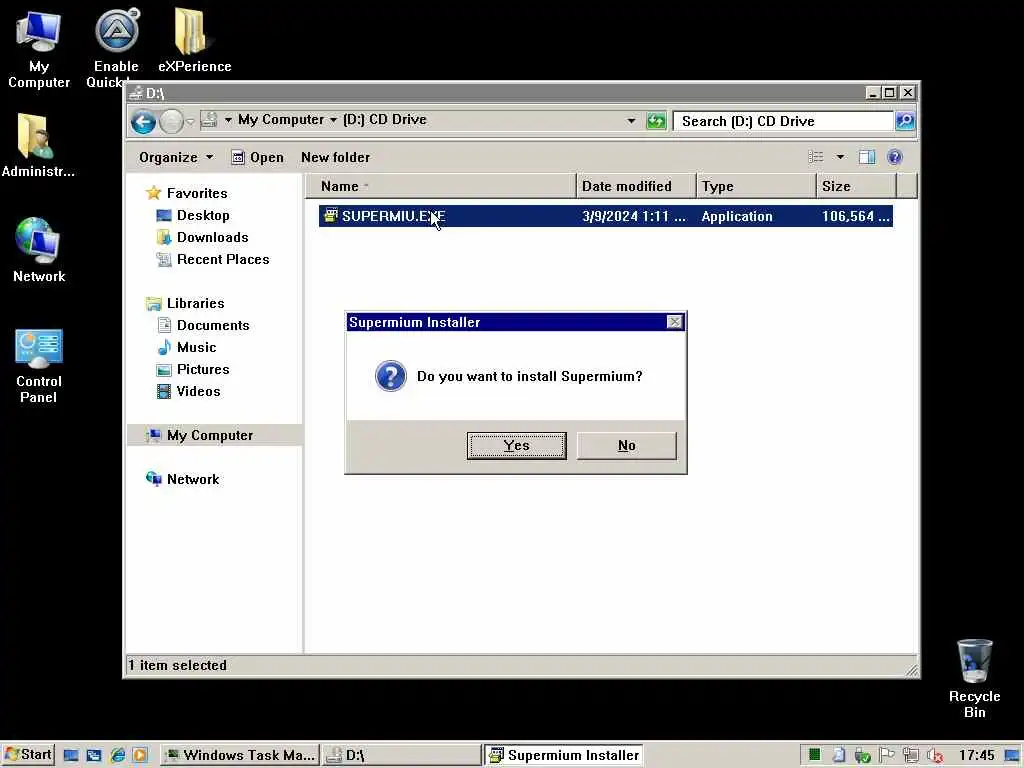Open the Organize menu
1024x768 pixels.
(176, 157)
